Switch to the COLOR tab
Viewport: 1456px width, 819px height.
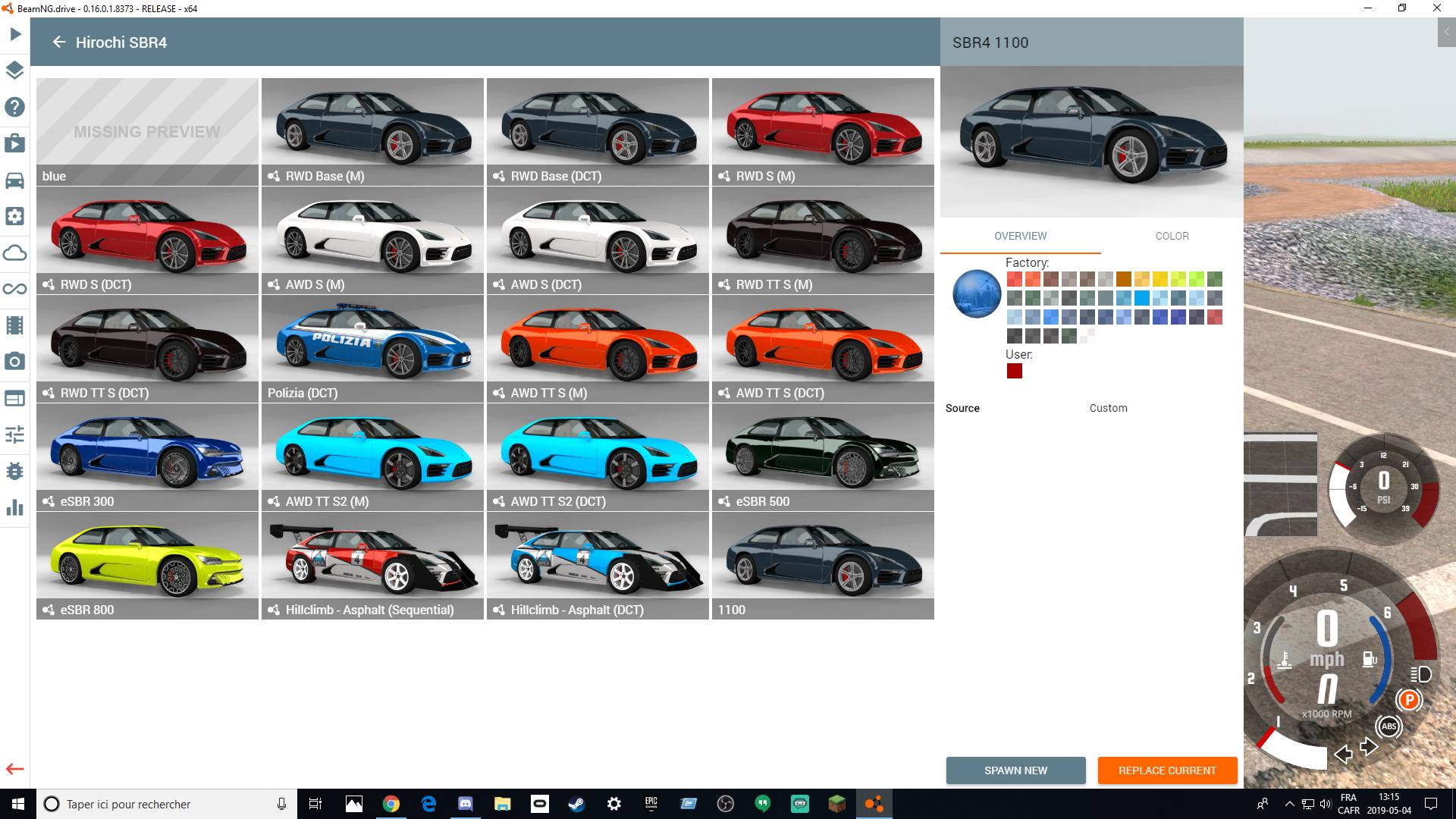[1172, 236]
